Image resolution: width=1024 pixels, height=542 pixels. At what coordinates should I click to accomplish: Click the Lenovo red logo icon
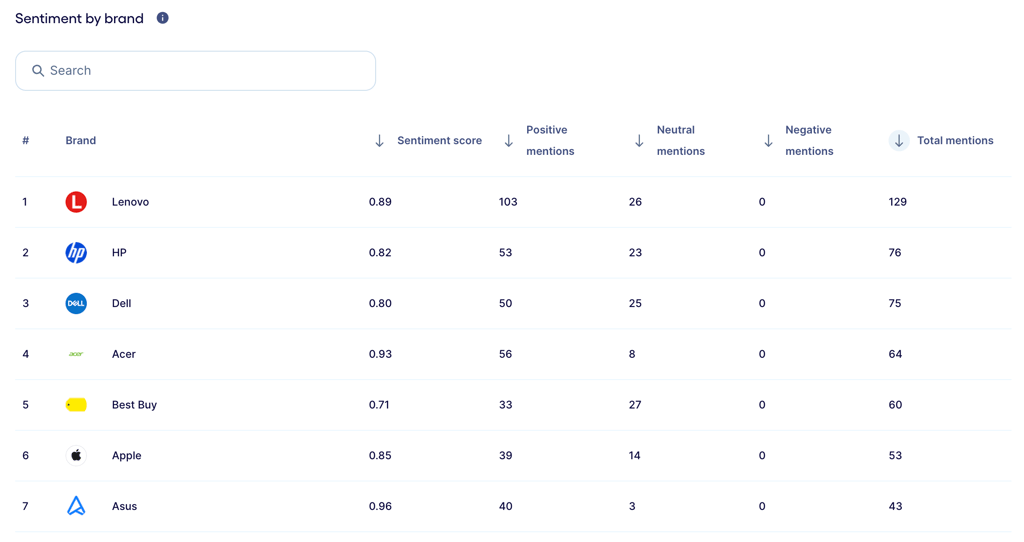[76, 202]
